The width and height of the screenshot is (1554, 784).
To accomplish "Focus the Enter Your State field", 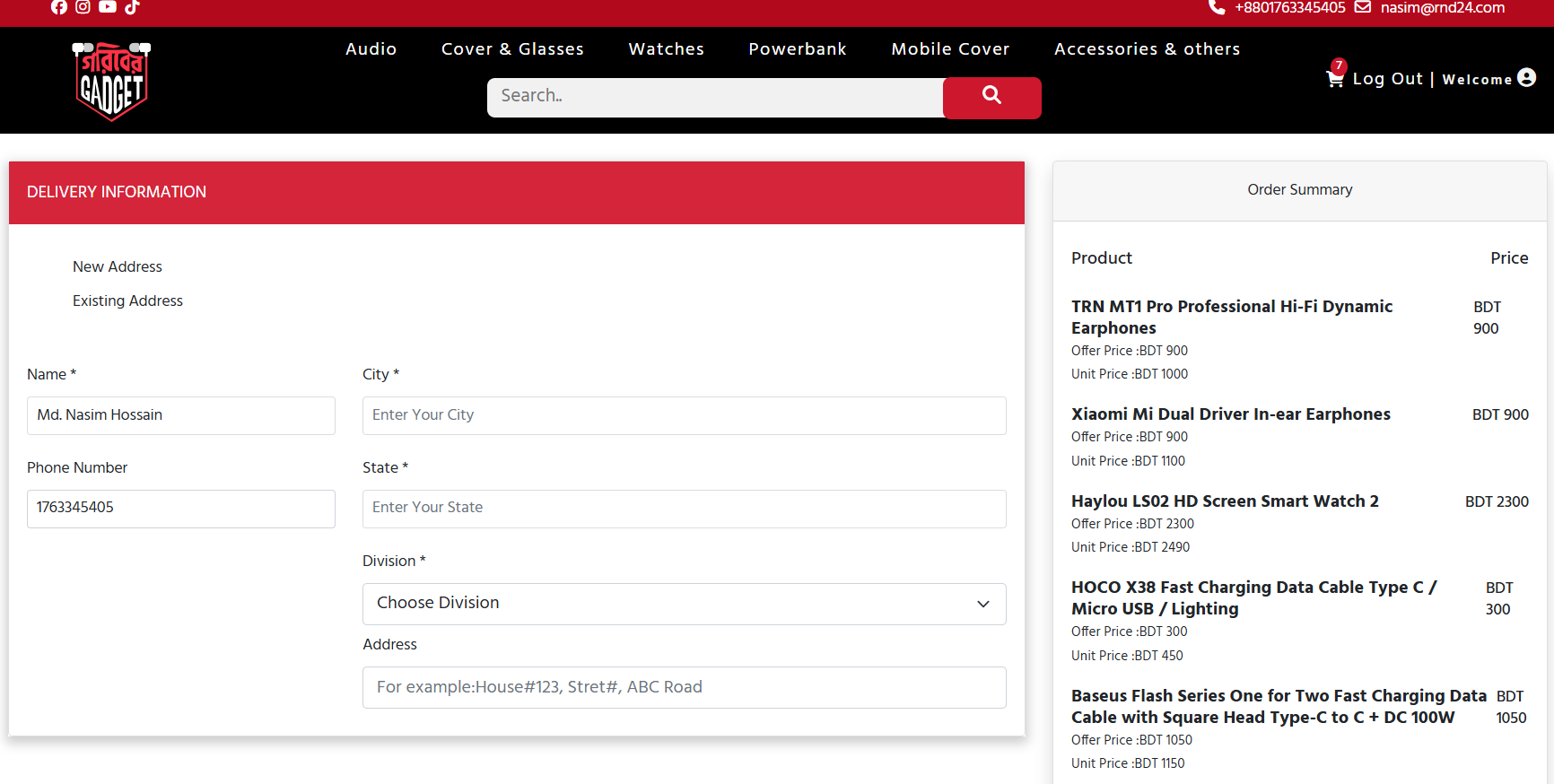I will (684, 509).
